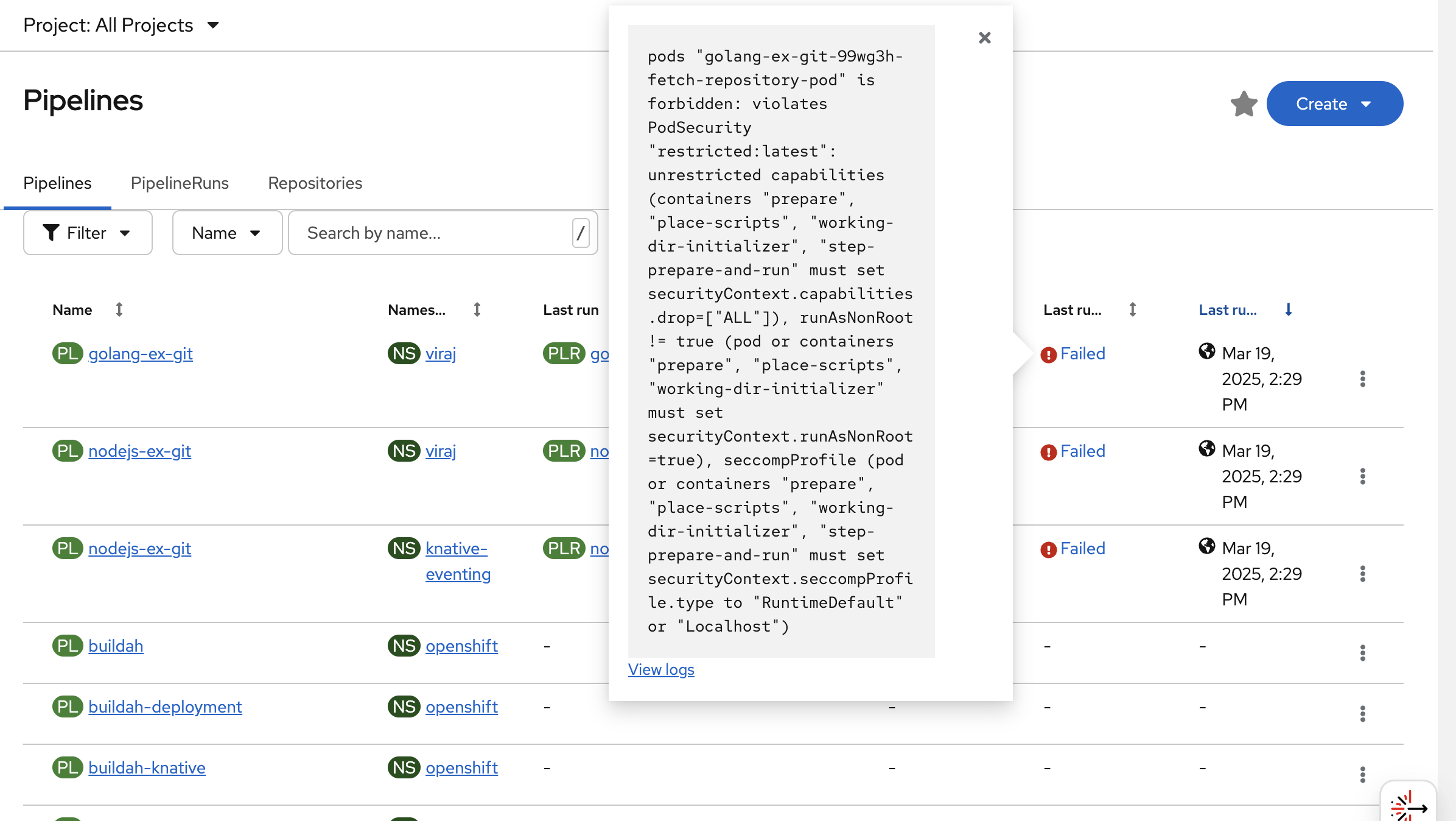Image resolution: width=1456 pixels, height=821 pixels.
Task: Open the Name search type dropdown
Action: point(226,233)
